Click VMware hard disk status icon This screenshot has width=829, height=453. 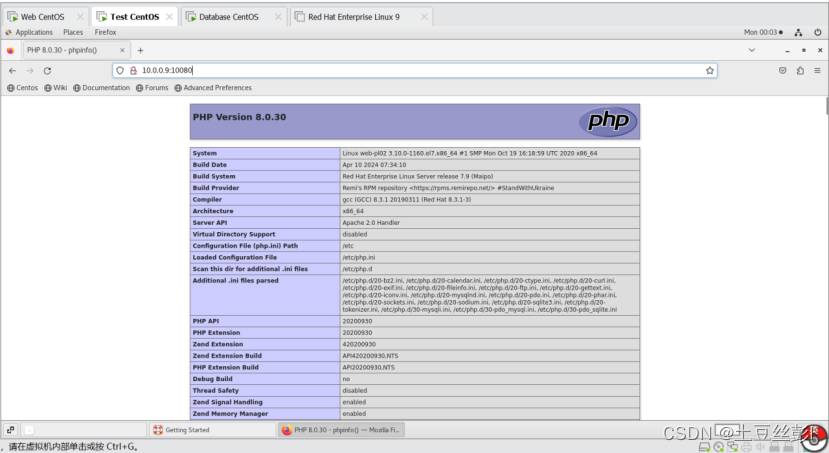tap(704, 447)
